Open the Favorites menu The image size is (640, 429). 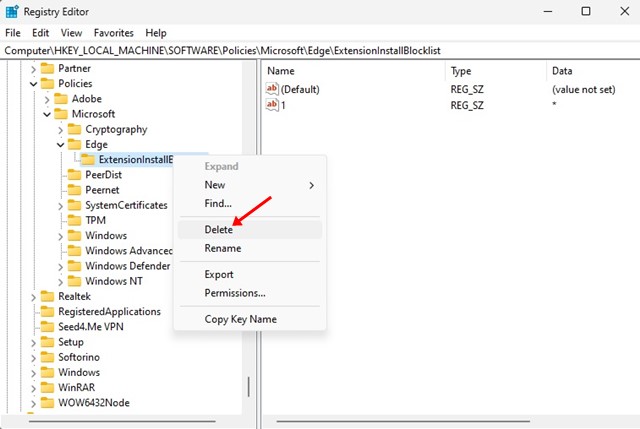(113, 33)
